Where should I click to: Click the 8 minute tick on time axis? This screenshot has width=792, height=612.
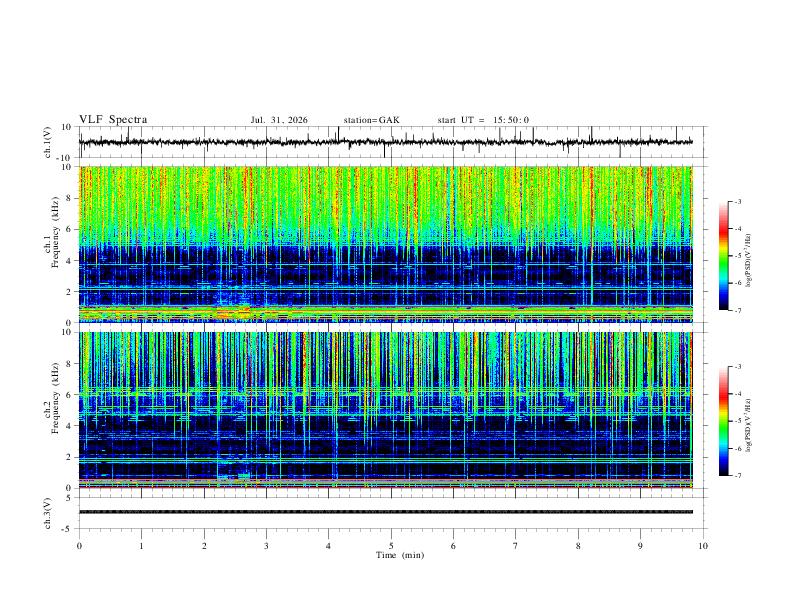(x=578, y=546)
